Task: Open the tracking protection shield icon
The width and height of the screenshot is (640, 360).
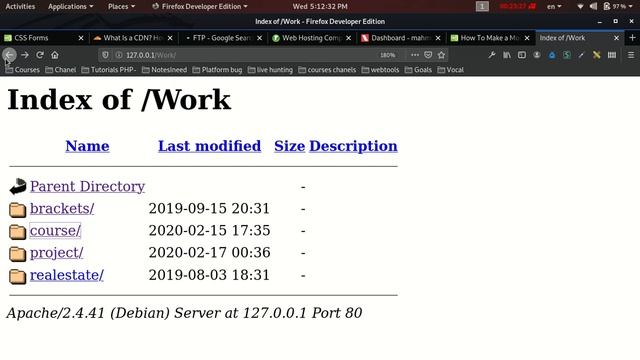Action: click(x=105, y=55)
